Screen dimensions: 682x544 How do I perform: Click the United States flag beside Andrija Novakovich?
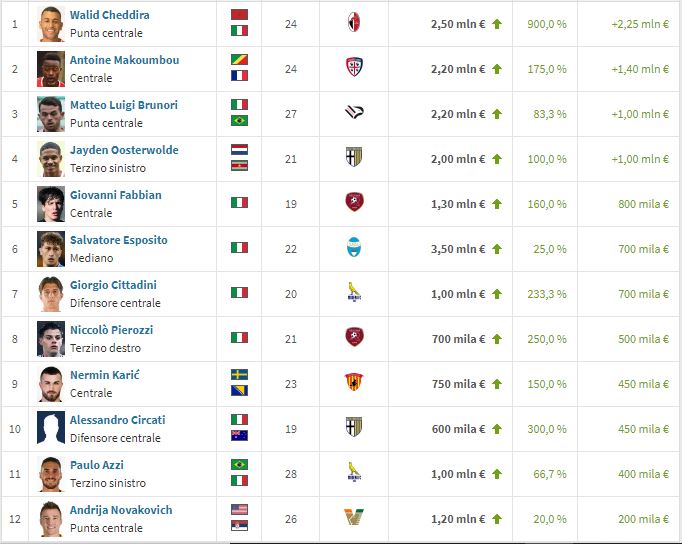pyautogui.click(x=239, y=510)
